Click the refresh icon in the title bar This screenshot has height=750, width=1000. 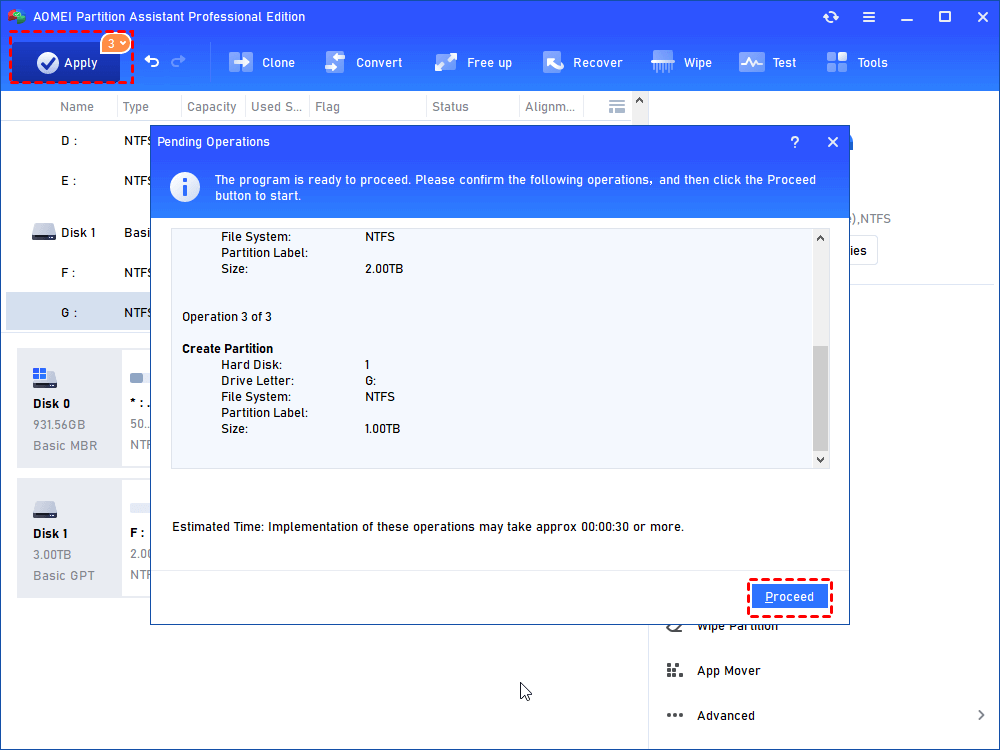830,17
